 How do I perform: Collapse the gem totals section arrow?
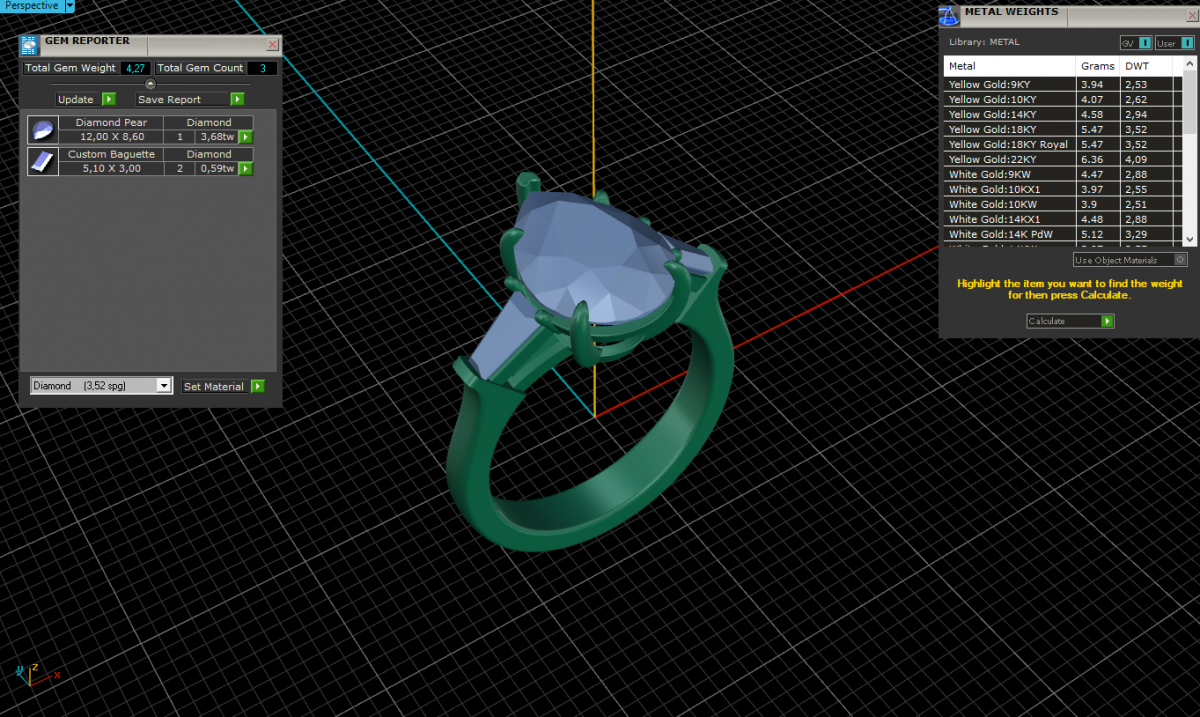pyautogui.click(x=150, y=84)
